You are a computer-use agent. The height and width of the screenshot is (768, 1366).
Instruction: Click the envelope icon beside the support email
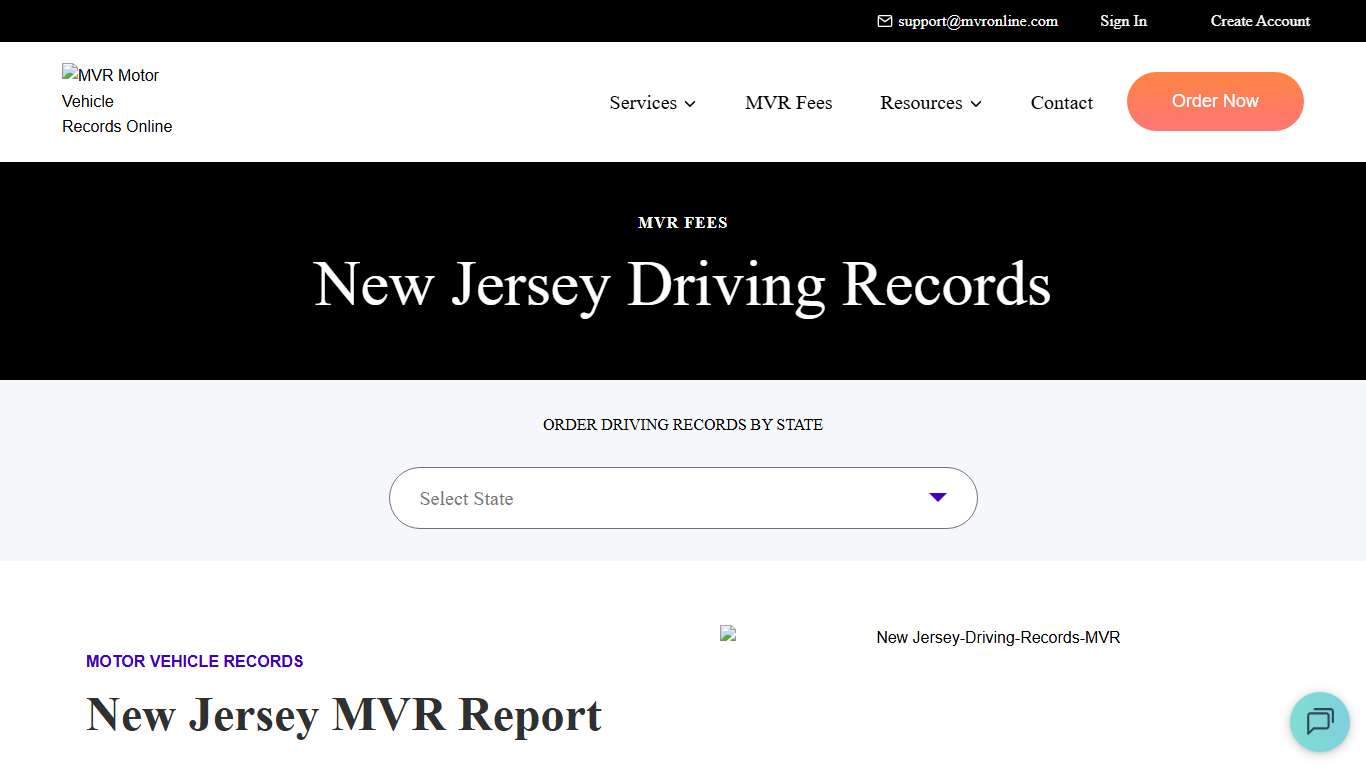click(884, 20)
